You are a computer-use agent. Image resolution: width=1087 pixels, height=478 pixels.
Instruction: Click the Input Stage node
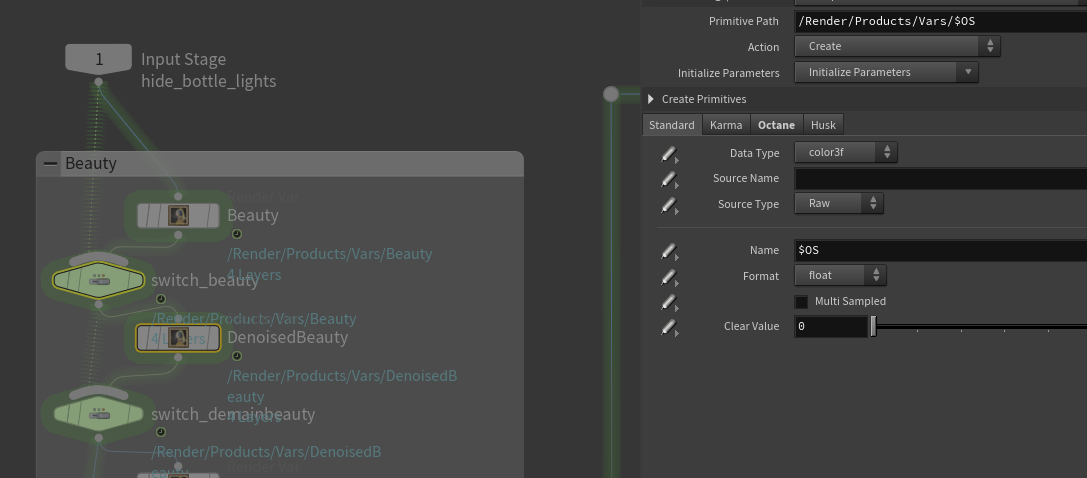[x=98, y=59]
